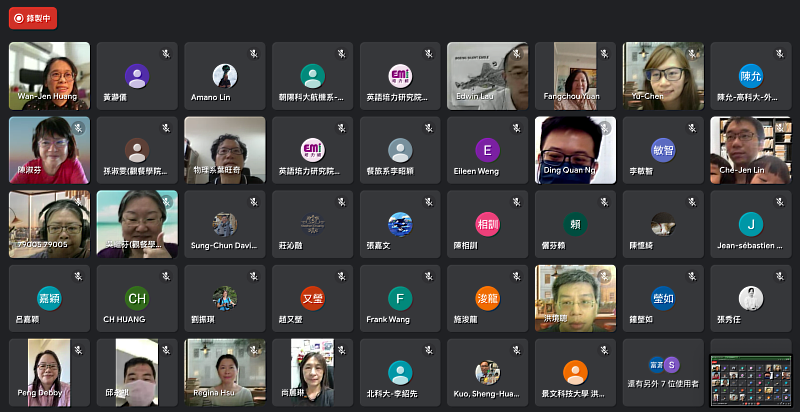Select 陳淑芬's video tile
800x412 pixels.
tap(49, 150)
